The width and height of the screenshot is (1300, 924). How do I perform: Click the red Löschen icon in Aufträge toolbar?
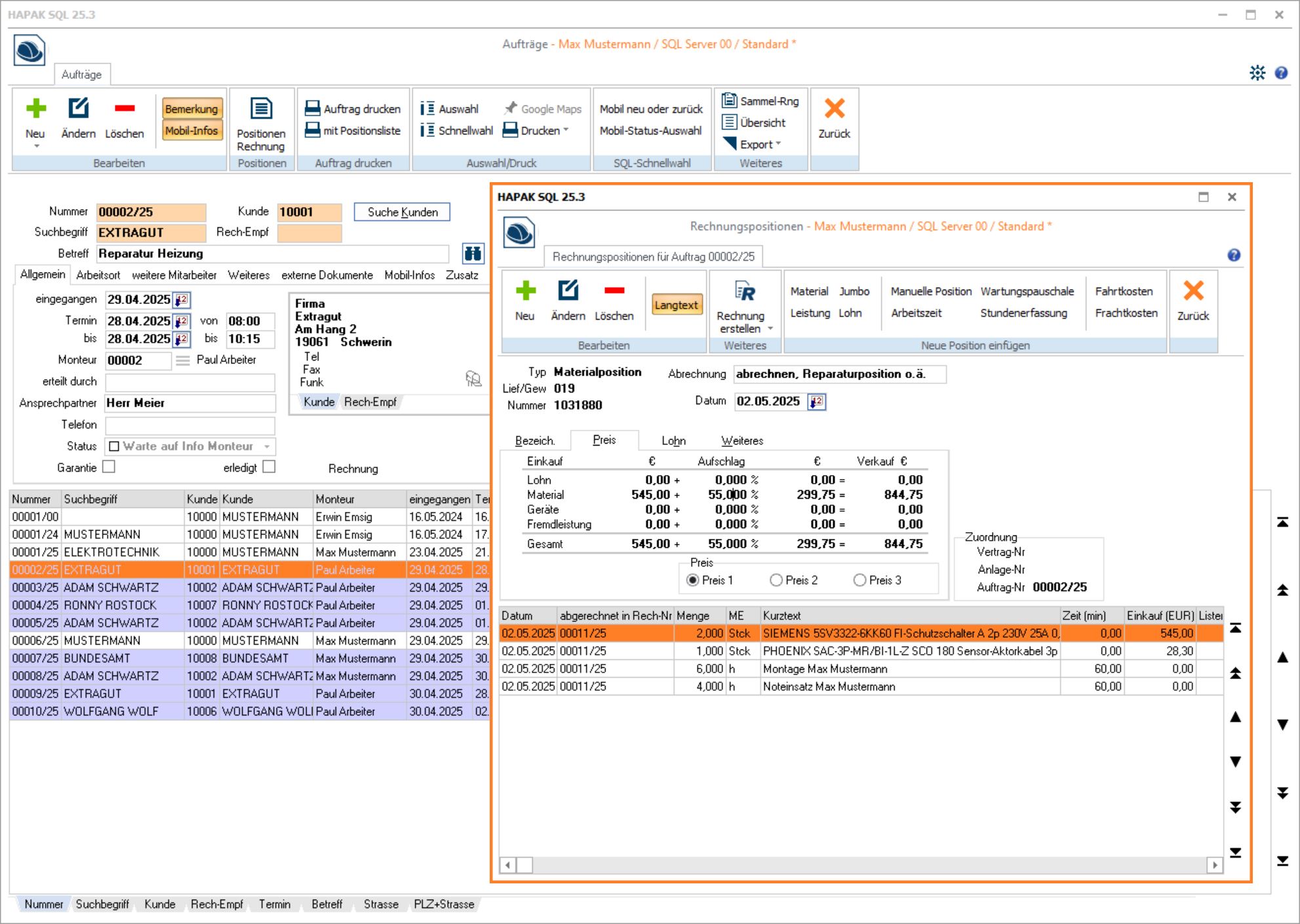(x=124, y=109)
